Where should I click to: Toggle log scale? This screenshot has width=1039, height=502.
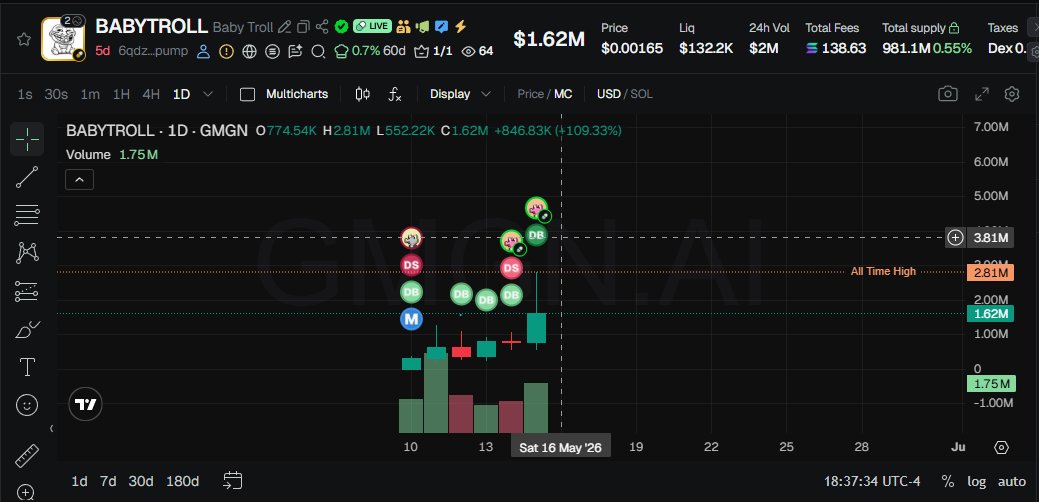976,481
